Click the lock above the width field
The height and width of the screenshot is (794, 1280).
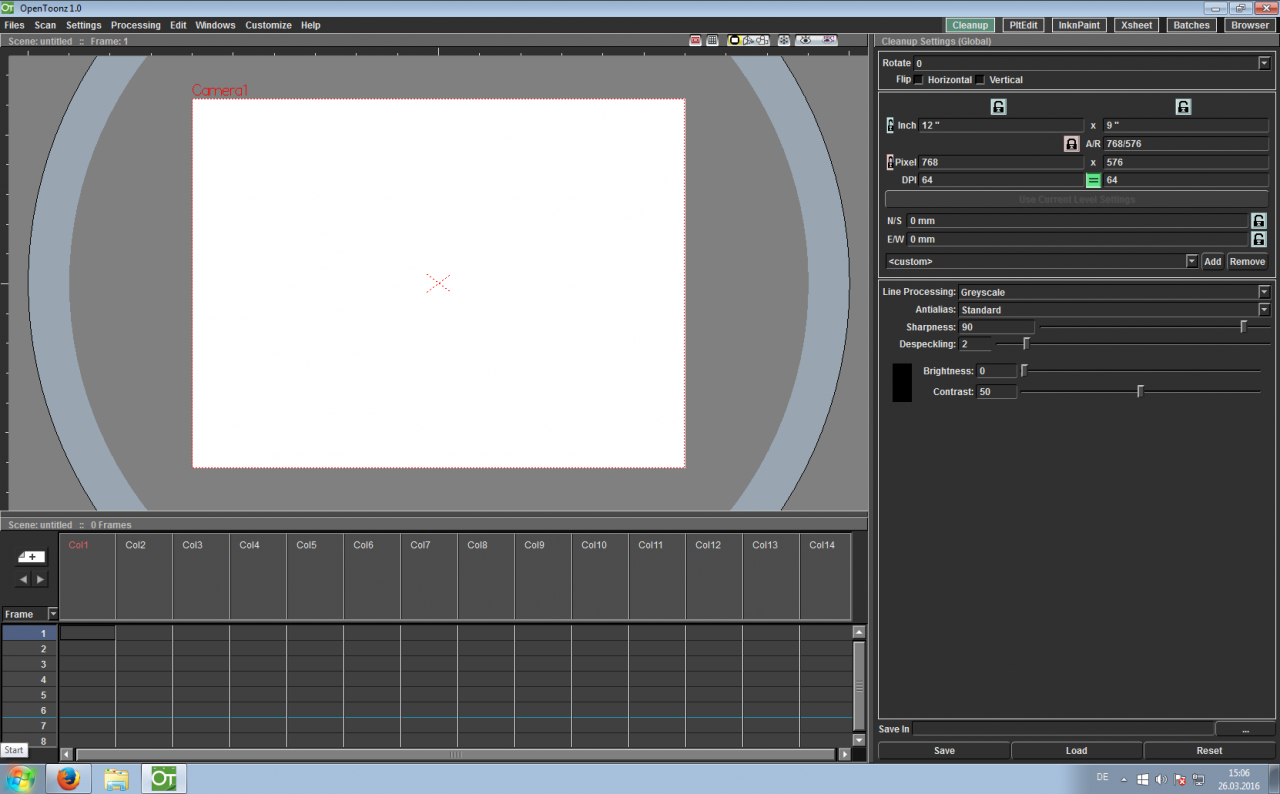(998, 106)
